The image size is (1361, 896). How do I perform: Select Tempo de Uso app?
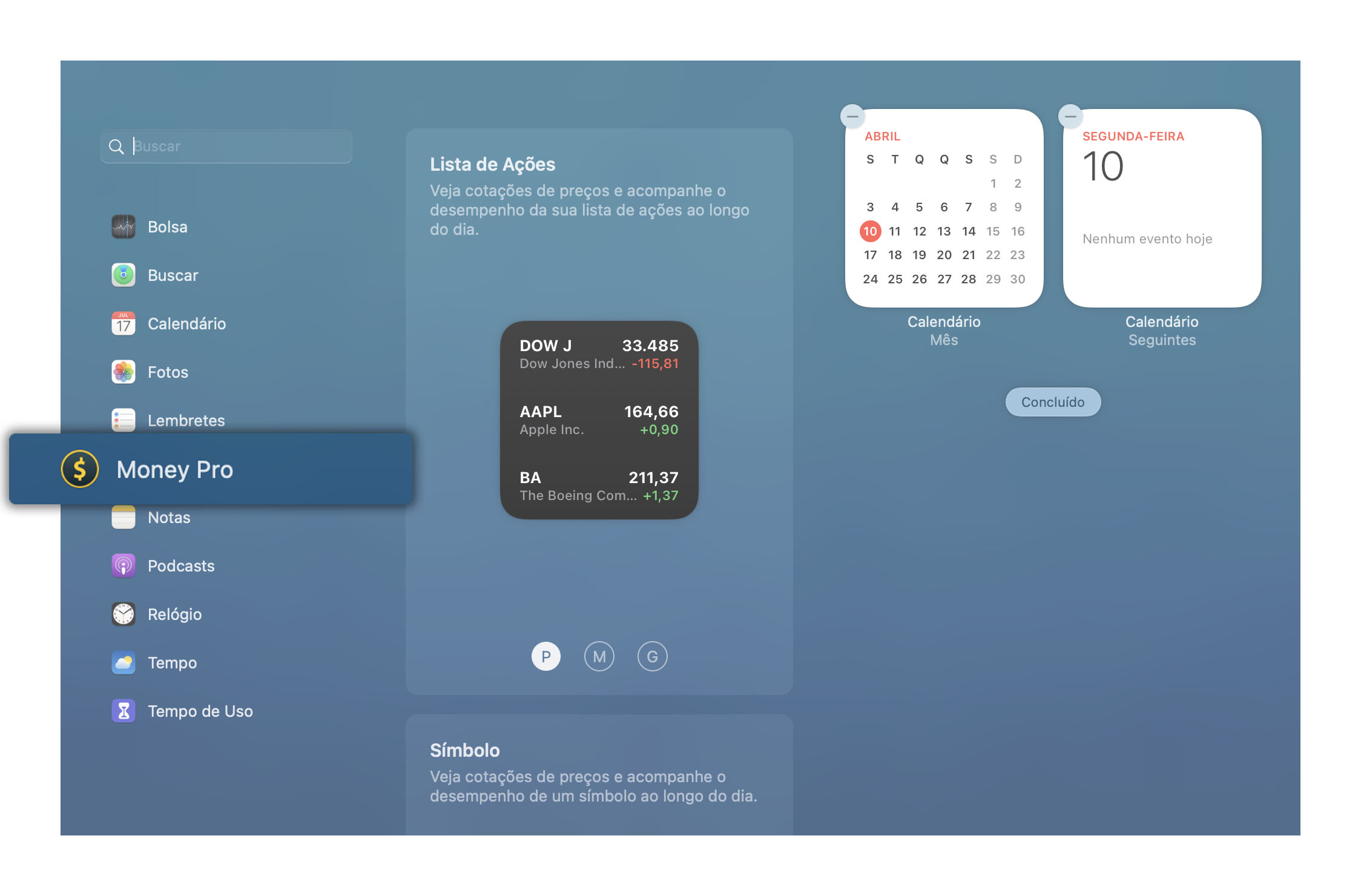pos(200,710)
